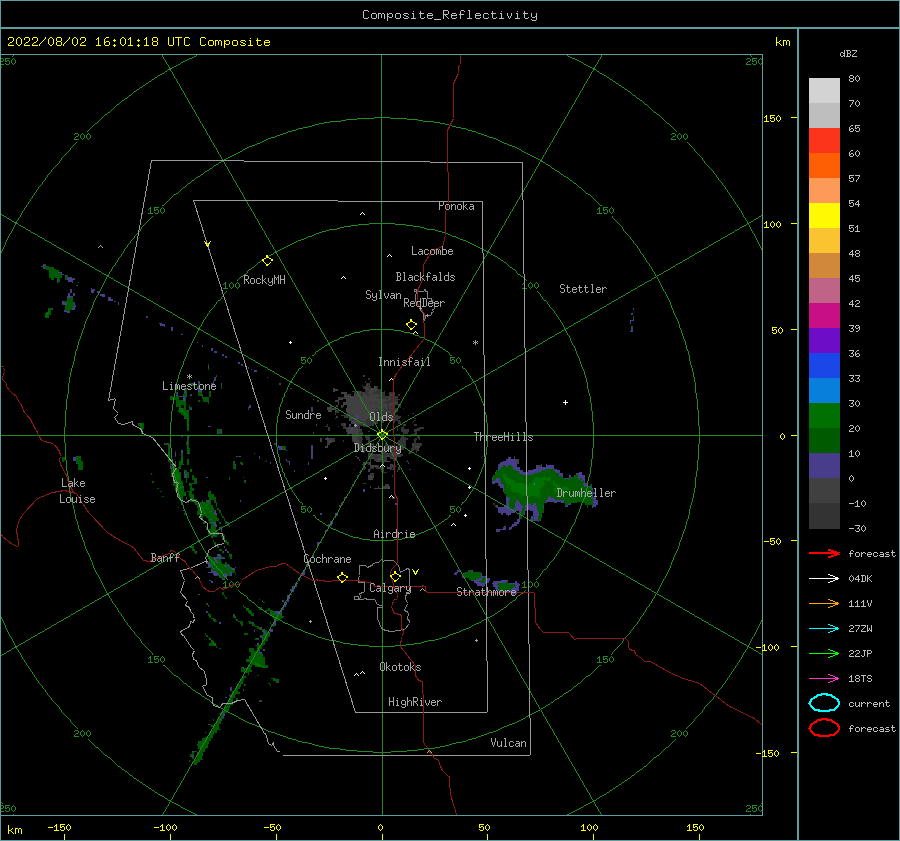Click the yellow diamond marker below Cochrane
Screen dimensions: 900x841
pyautogui.click(x=343, y=578)
